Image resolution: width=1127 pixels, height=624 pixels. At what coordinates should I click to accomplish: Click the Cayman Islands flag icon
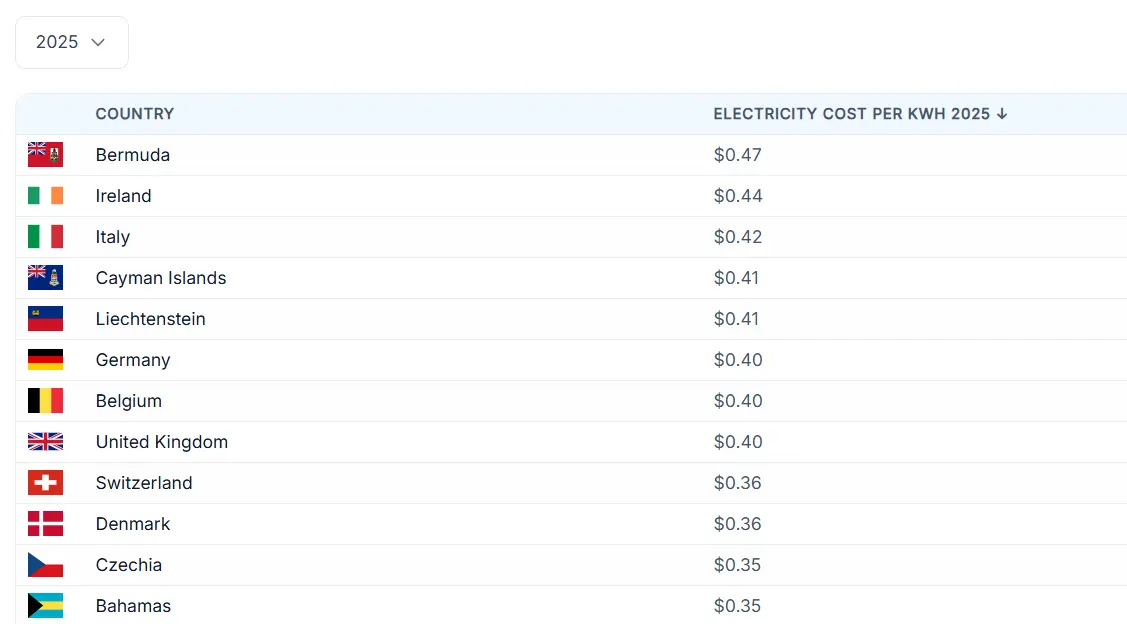45,278
